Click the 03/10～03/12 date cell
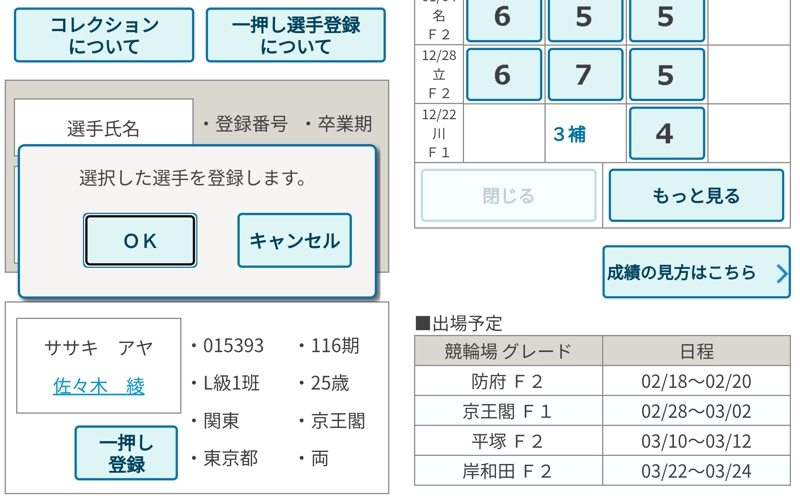Screen dimensions: 800x500 (696, 441)
